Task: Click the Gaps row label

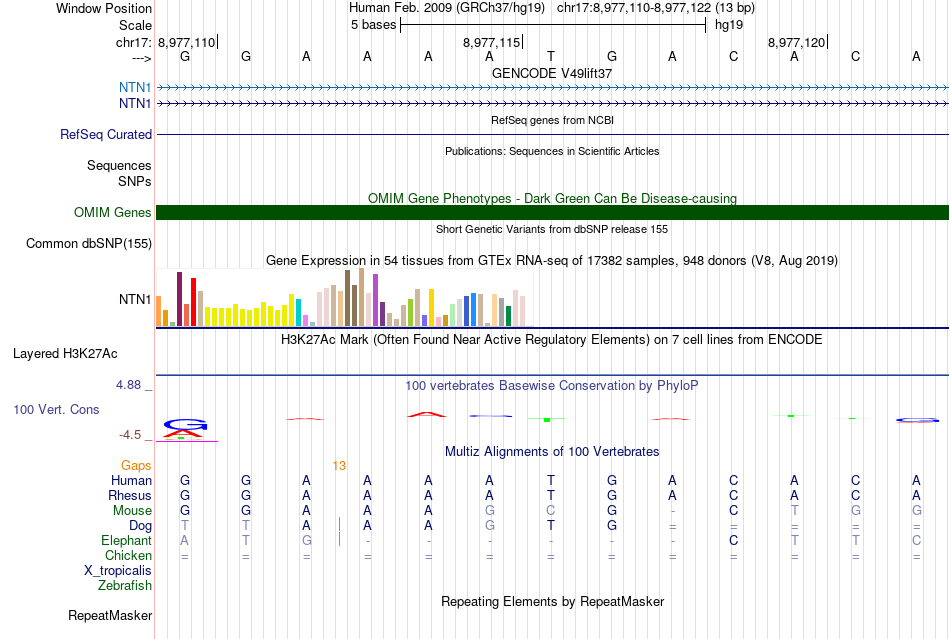Action: pos(136,465)
